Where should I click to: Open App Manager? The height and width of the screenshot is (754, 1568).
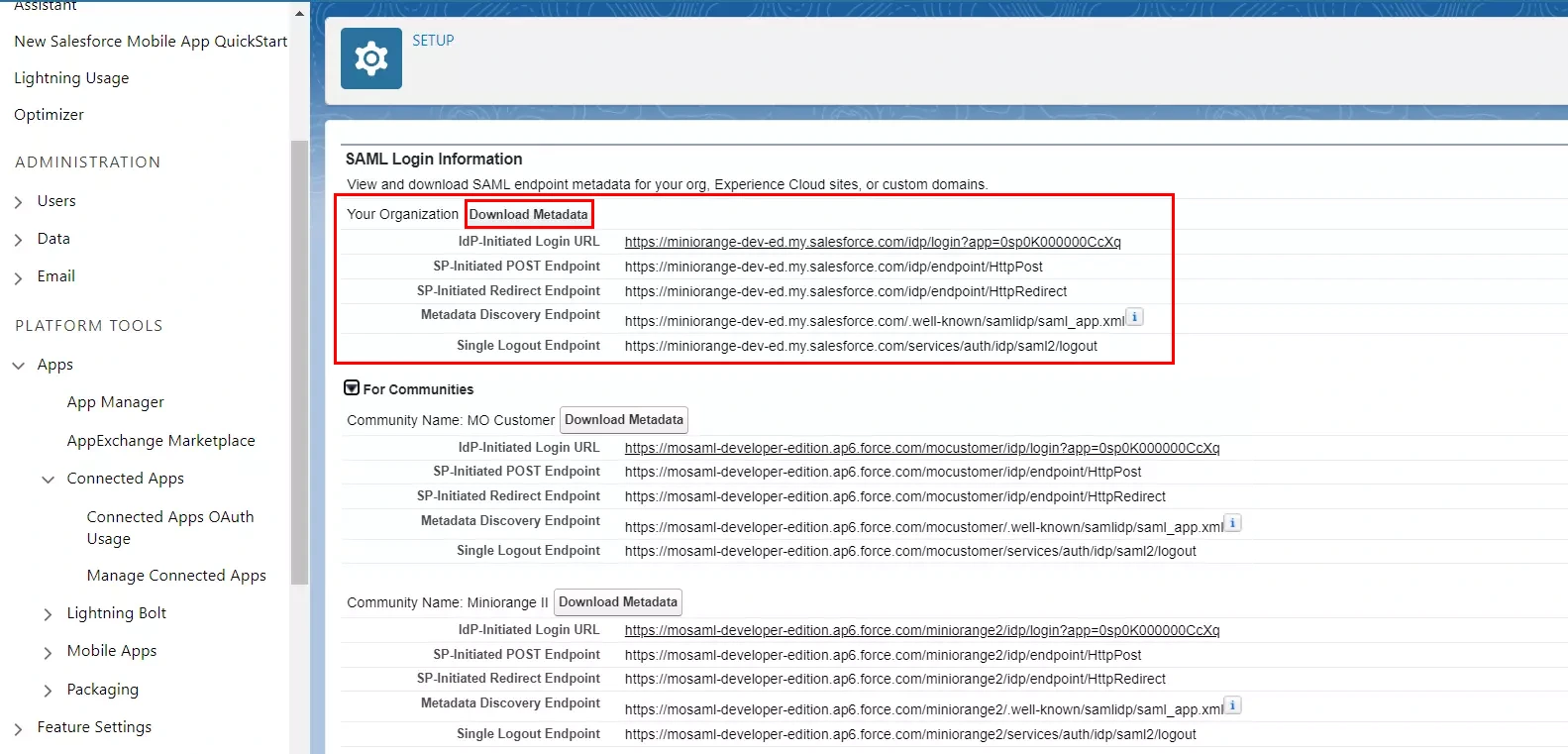point(116,402)
